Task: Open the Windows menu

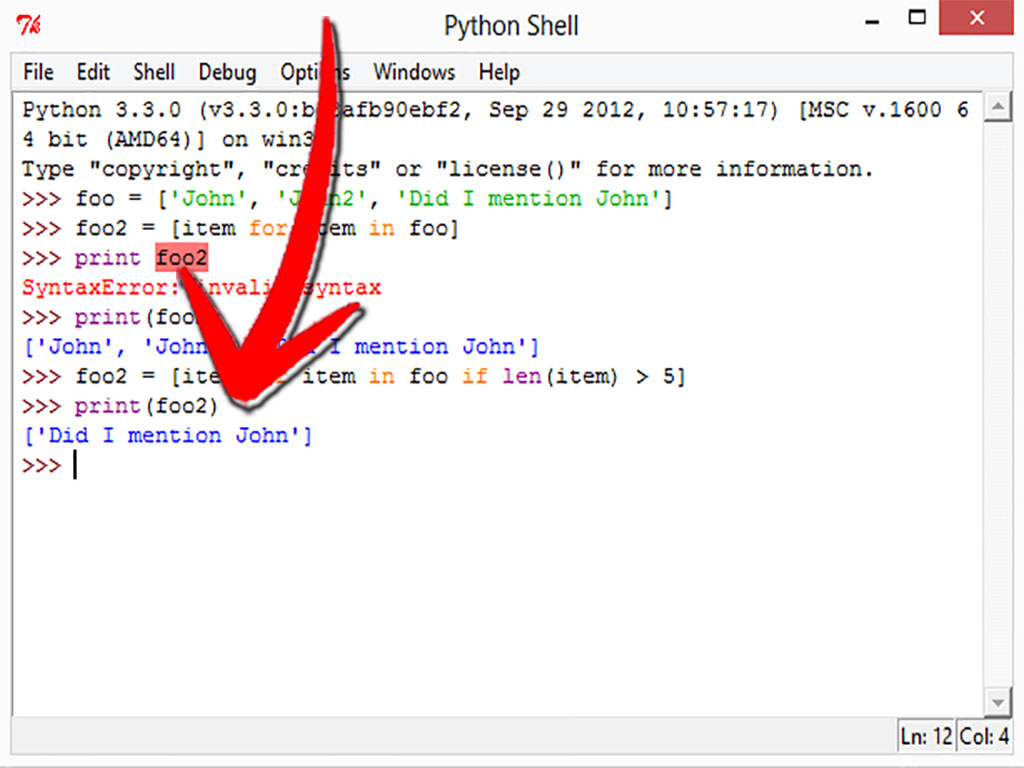Action: point(414,72)
